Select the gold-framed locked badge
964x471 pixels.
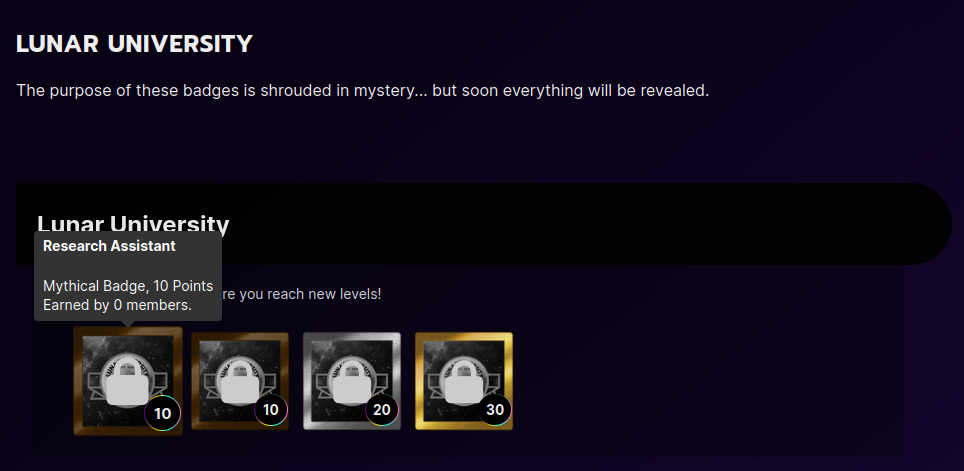click(464, 381)
